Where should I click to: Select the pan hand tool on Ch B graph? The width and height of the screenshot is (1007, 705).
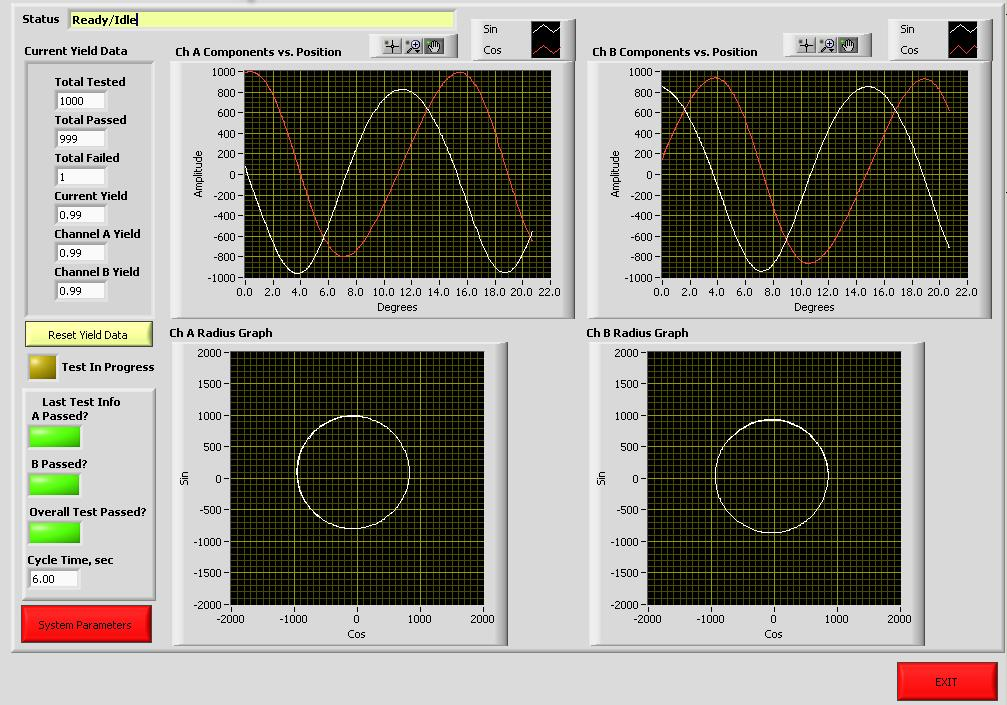[848, 46]
